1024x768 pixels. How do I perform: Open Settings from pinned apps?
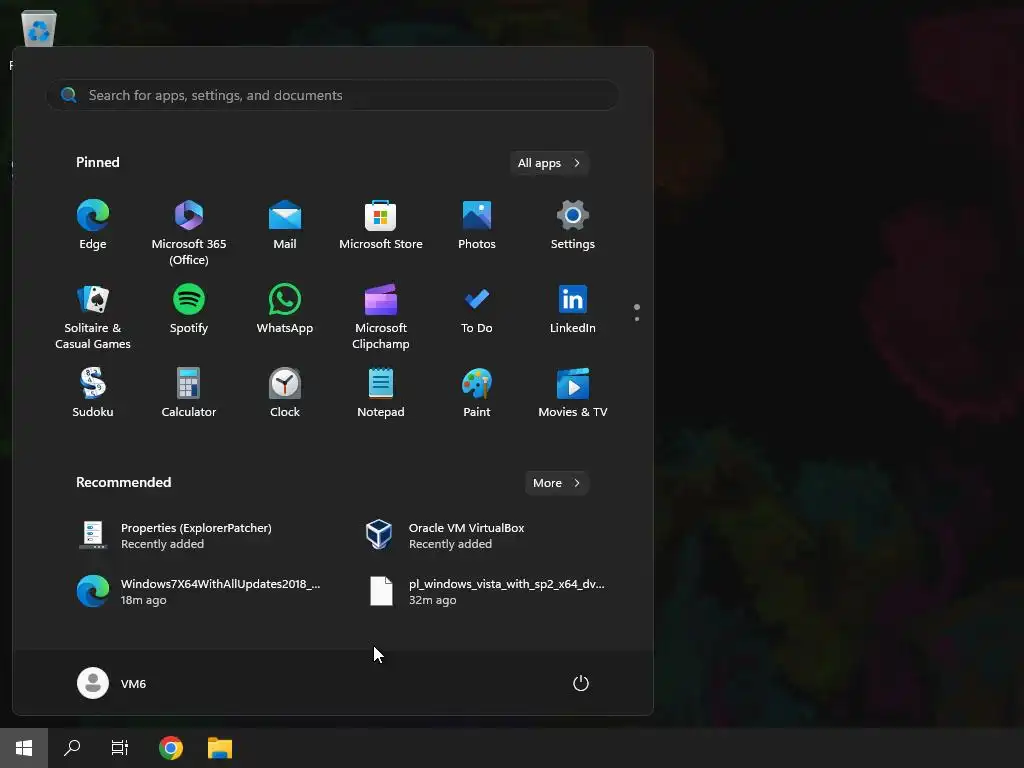(573, 225)
